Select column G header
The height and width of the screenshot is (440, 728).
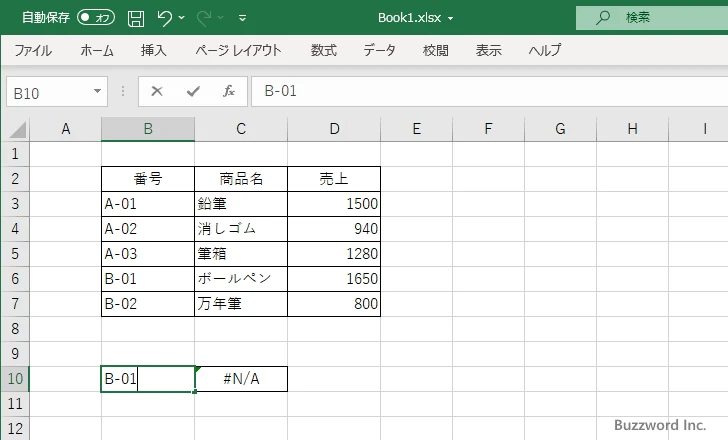tap(560, 129)
